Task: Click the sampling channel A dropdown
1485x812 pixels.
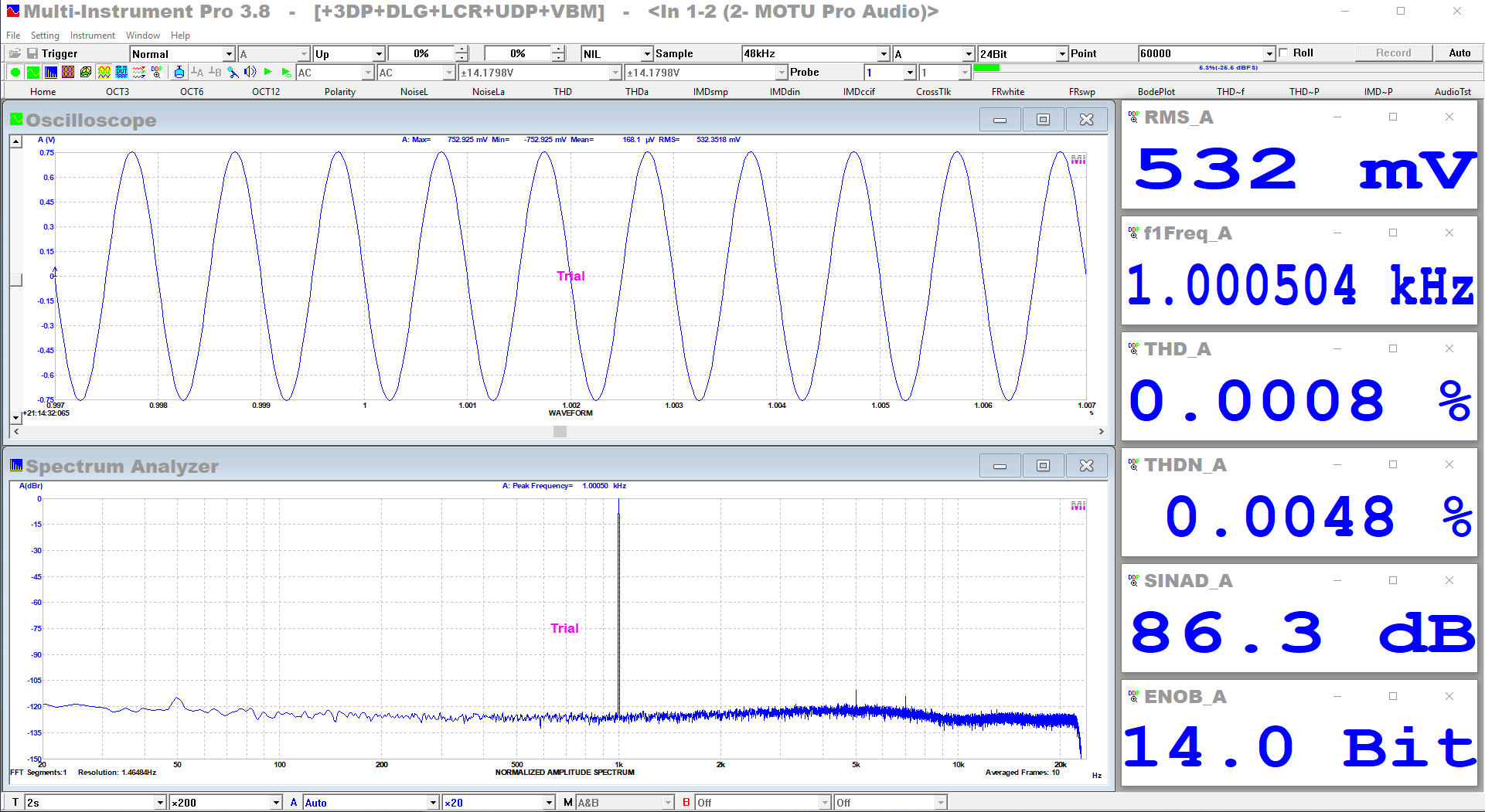Action: pos(933,54)
